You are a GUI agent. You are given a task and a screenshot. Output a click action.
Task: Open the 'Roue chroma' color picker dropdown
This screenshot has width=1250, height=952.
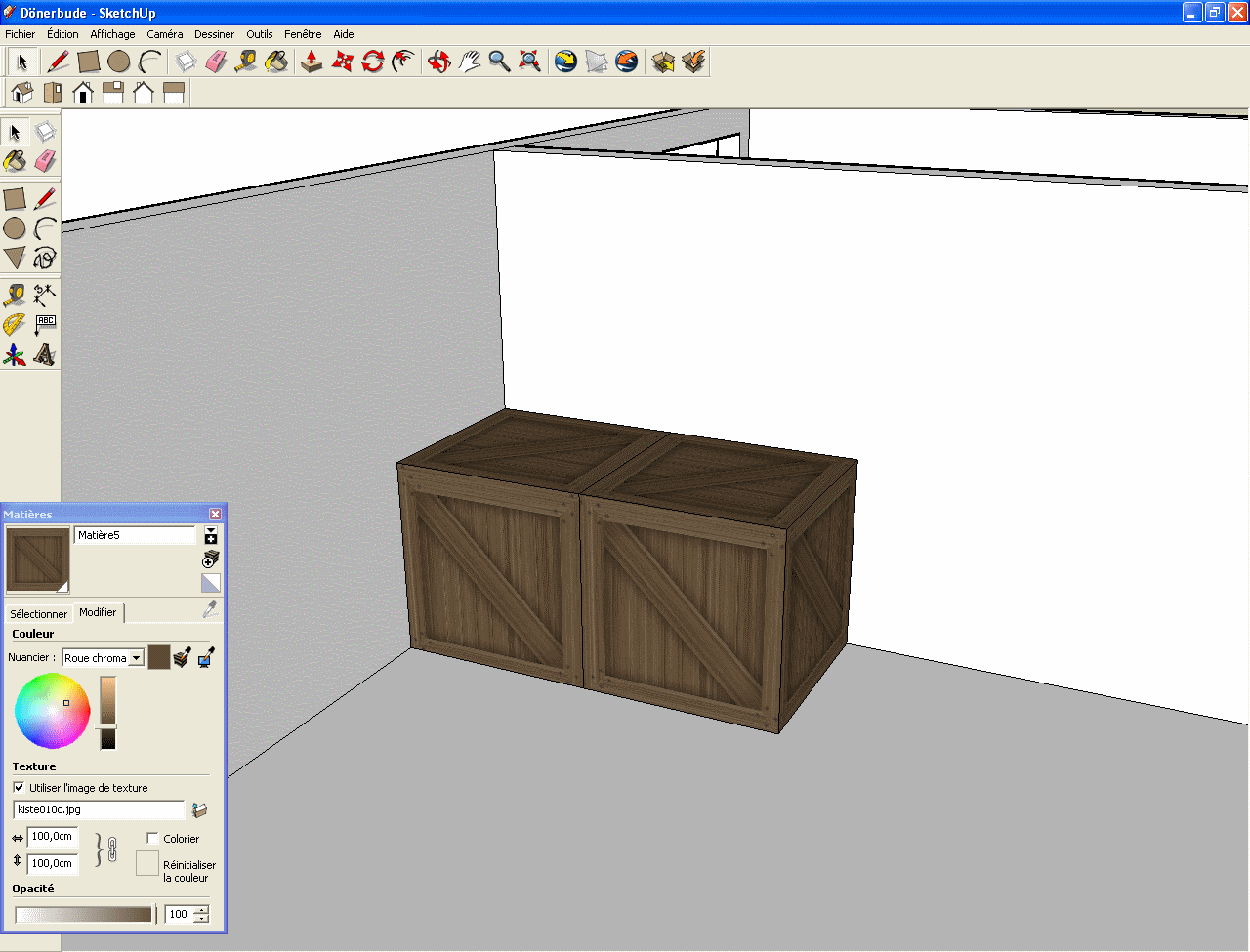click(137, 658)
